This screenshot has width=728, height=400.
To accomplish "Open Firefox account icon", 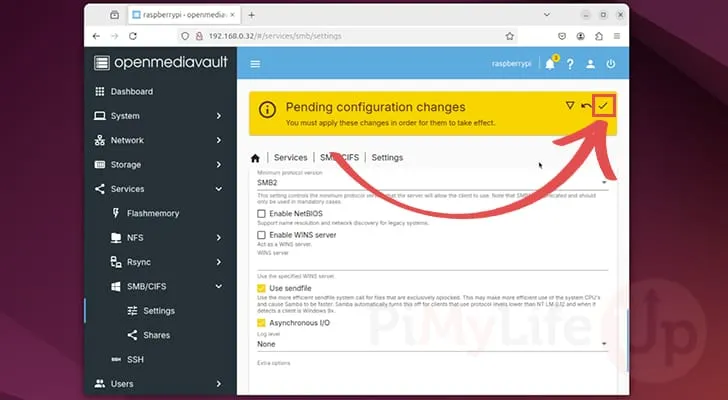I will pyautogui.click(x=580, y=36).
